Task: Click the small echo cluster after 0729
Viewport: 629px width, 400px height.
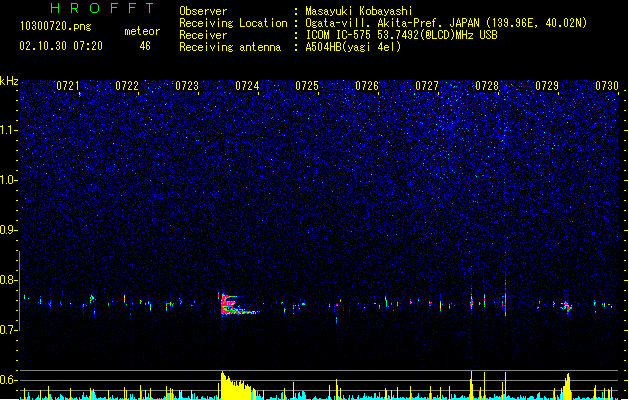Action: coord(566,307)
